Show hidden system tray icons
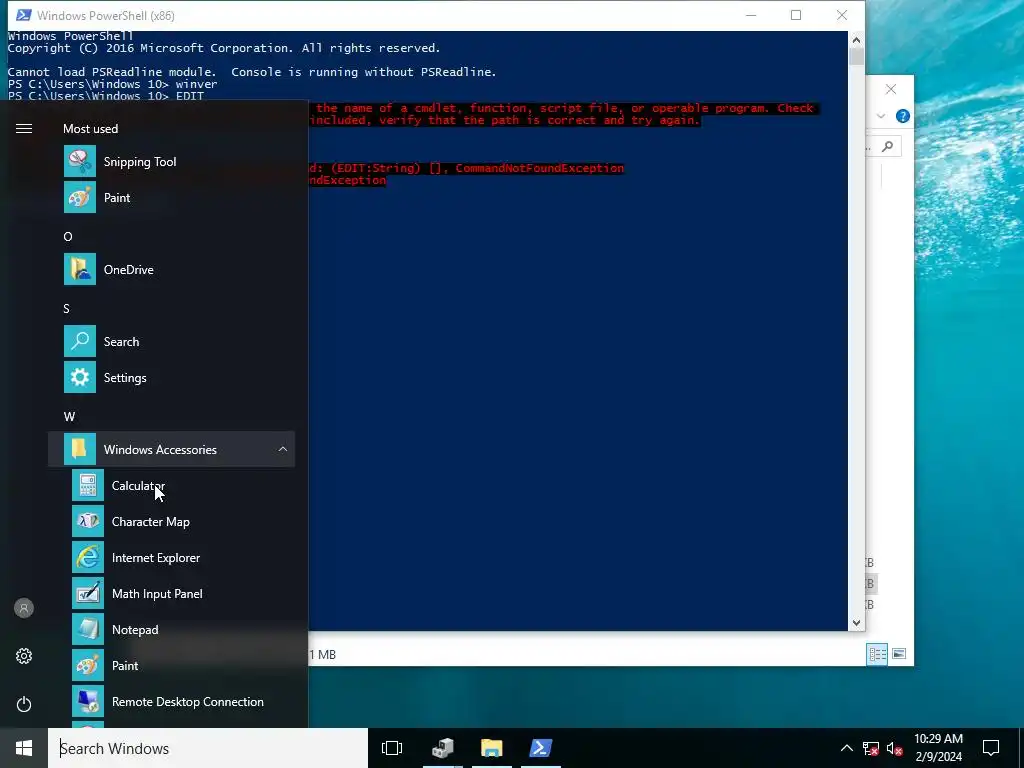 (x=846, y=748)
